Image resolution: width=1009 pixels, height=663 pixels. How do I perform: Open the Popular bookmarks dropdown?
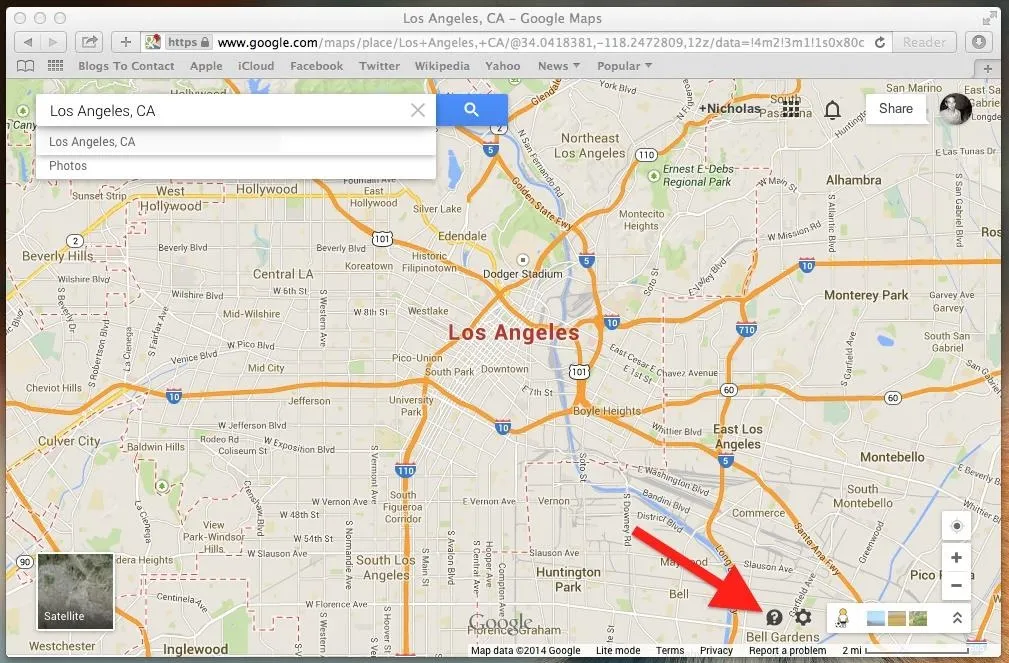pyautogui.click(x=624, y=66)
